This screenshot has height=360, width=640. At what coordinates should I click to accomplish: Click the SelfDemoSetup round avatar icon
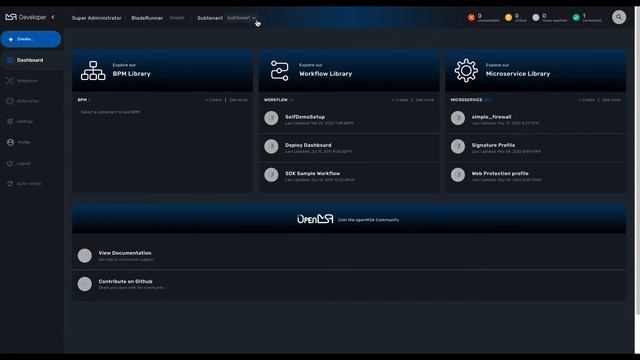[x=271, y=118]
